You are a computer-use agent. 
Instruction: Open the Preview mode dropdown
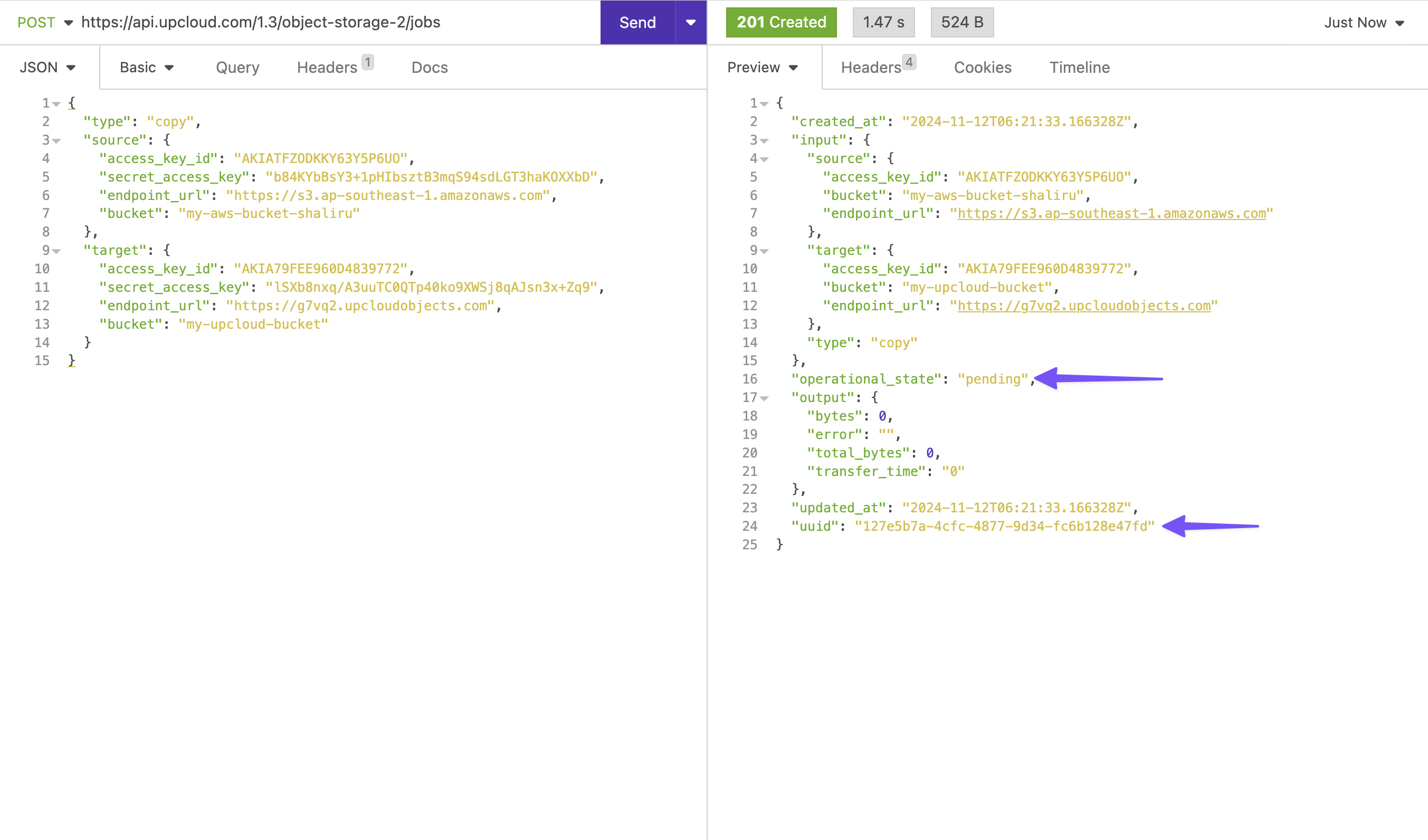[763, 68]
